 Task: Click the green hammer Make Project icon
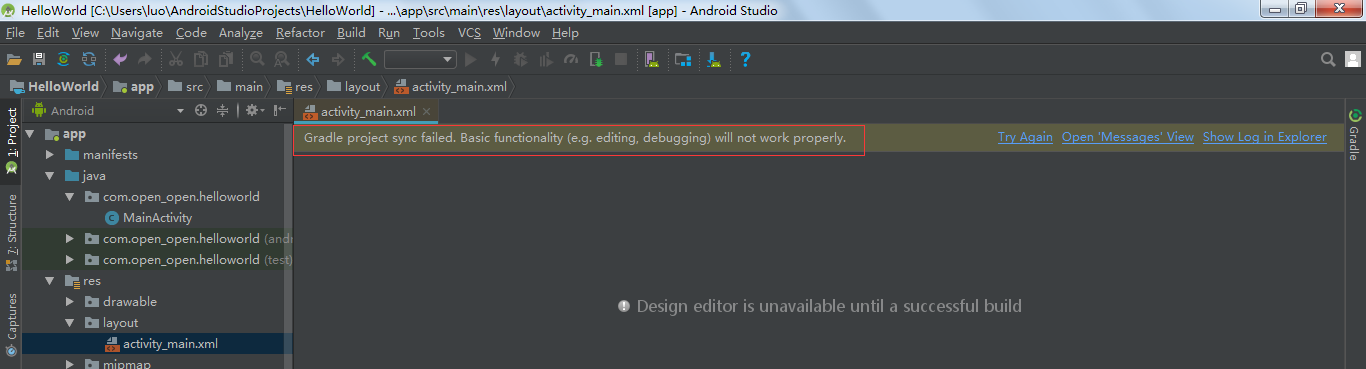pos(369,60)
